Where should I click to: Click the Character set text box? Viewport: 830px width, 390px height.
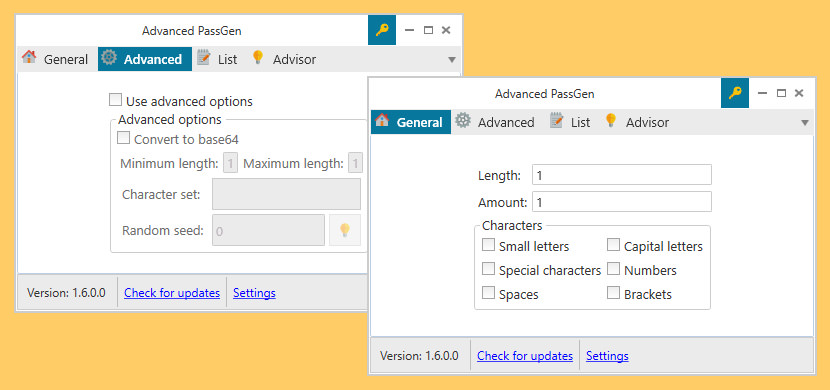286,194
